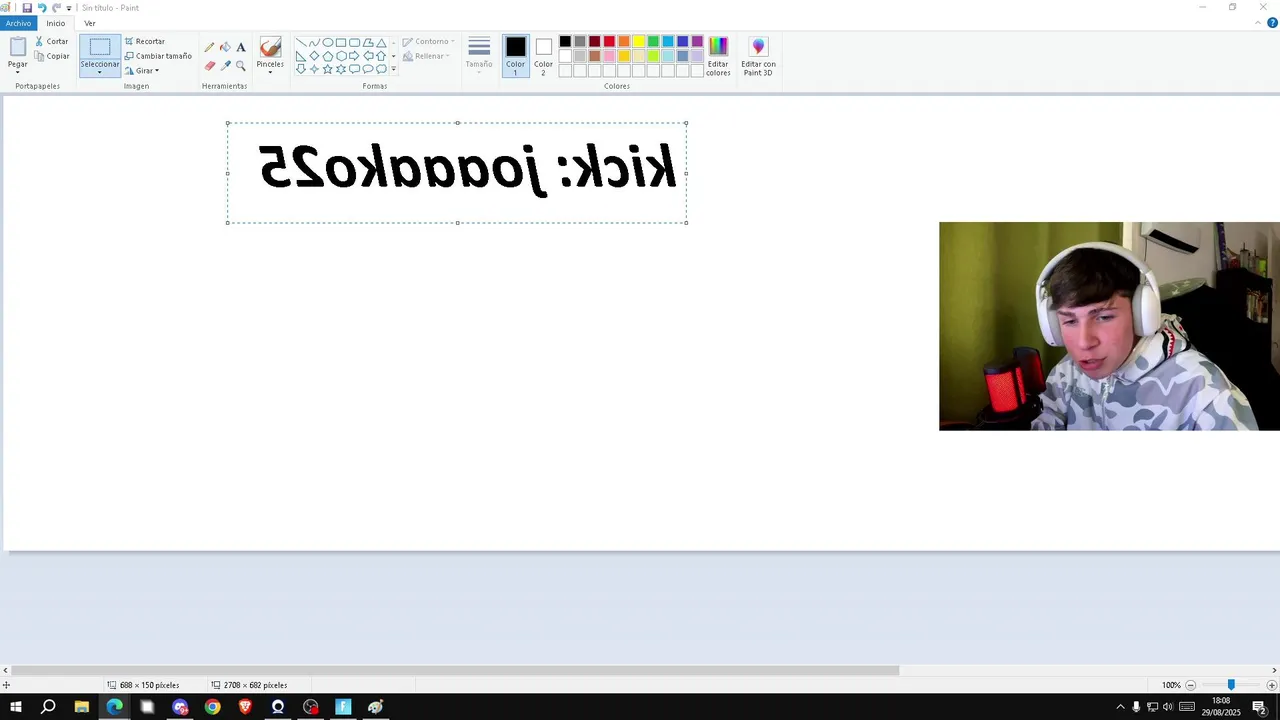This screenshot has height=720, width=1280.
Task: Pick the red color swatch
Action: 609,41
